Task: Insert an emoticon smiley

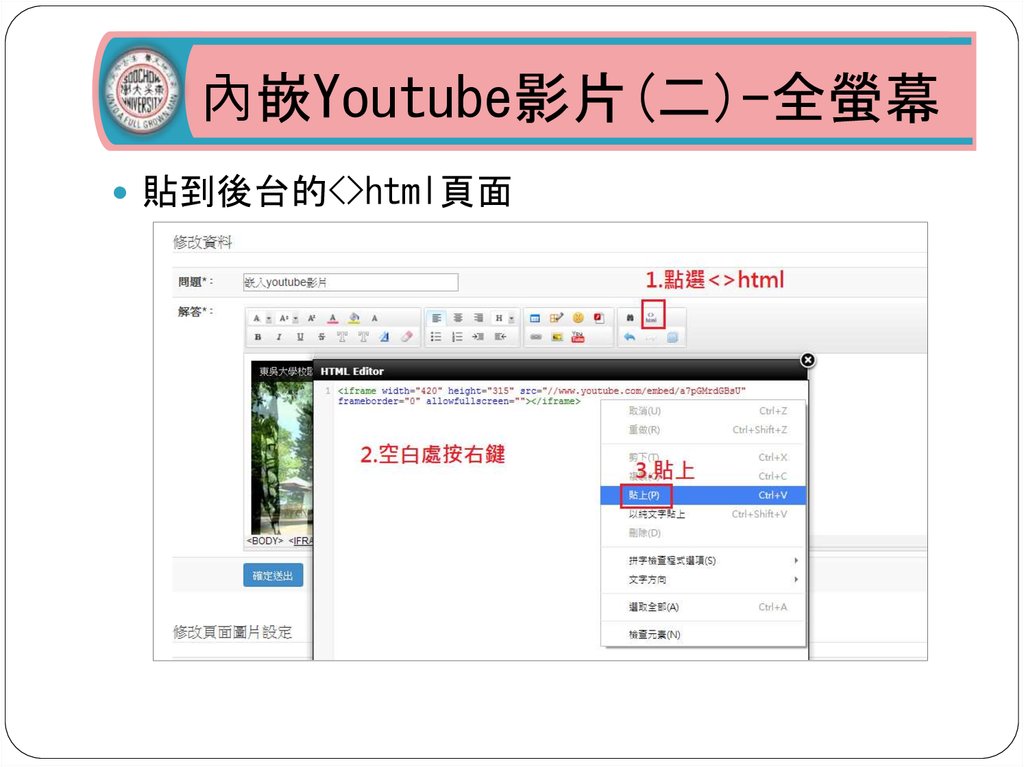Action: 578,318
